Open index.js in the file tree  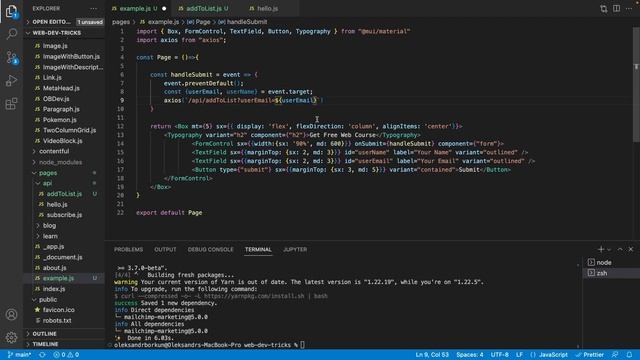click(x=64, y=289)
